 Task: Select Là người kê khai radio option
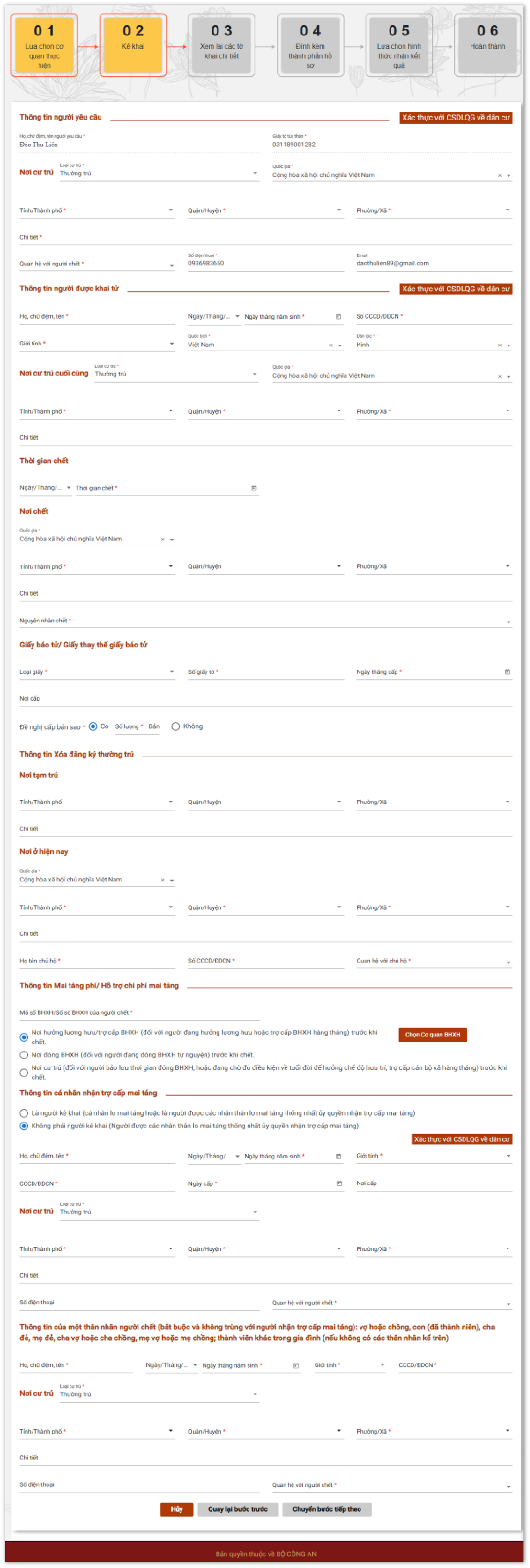tap(24, 1113)
